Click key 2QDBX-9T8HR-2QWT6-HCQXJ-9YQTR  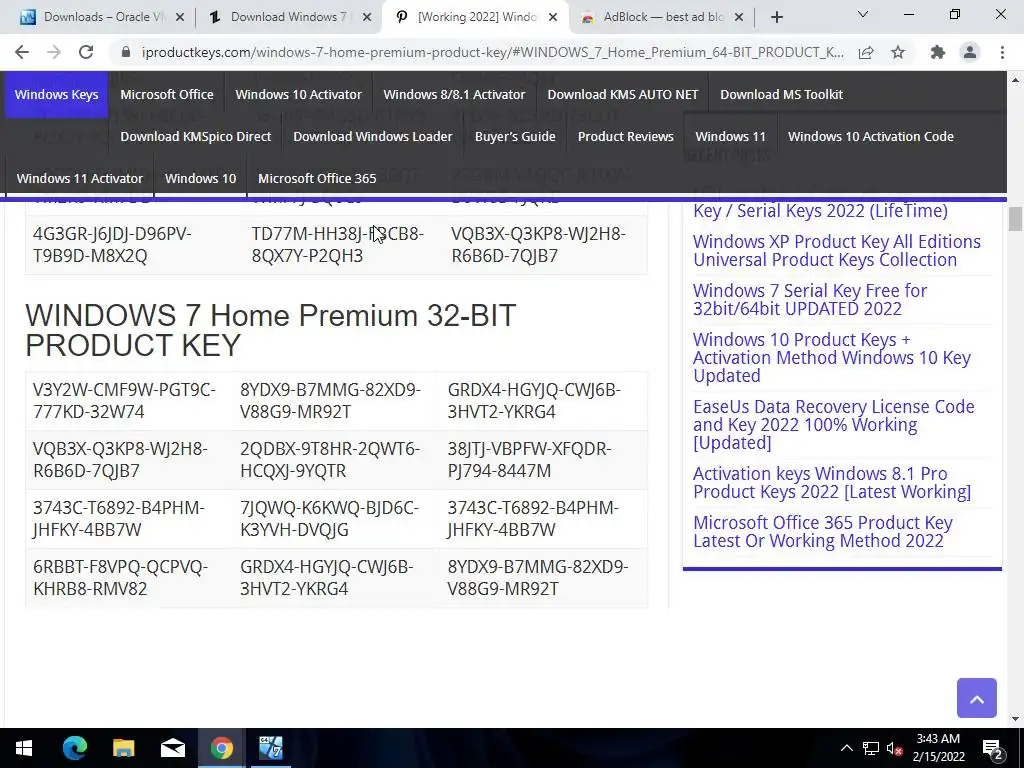(330, 460)
